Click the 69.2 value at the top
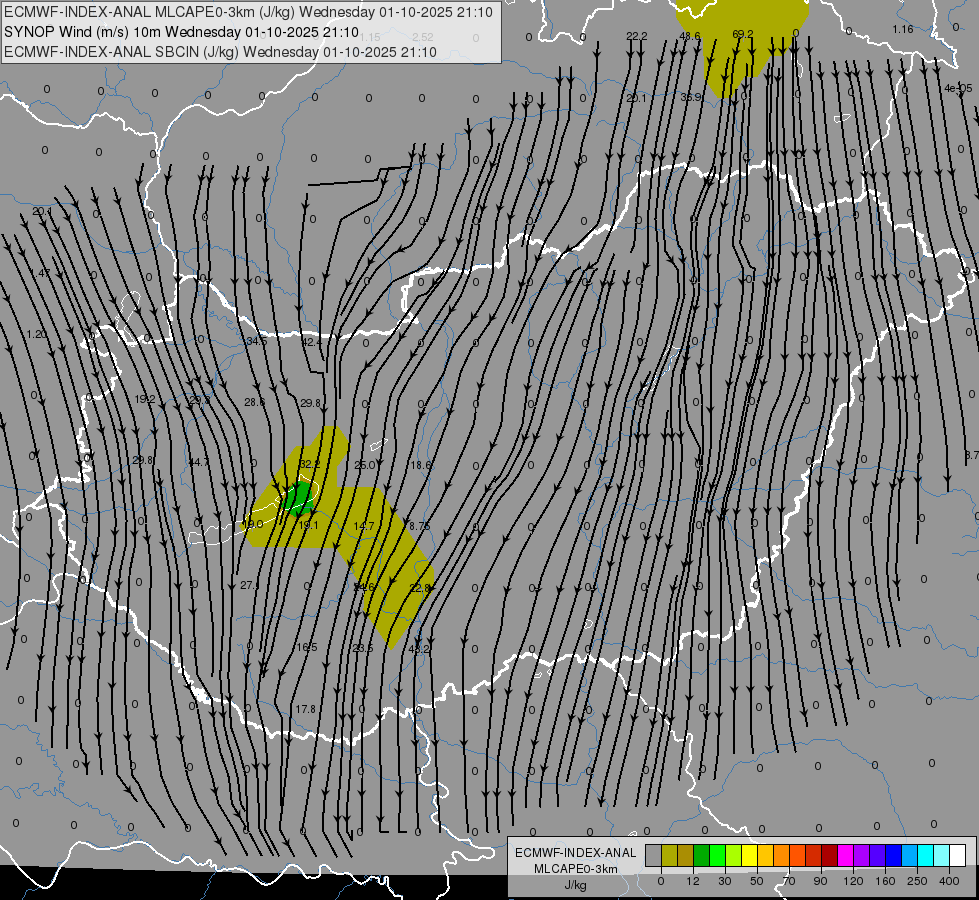 742,34
